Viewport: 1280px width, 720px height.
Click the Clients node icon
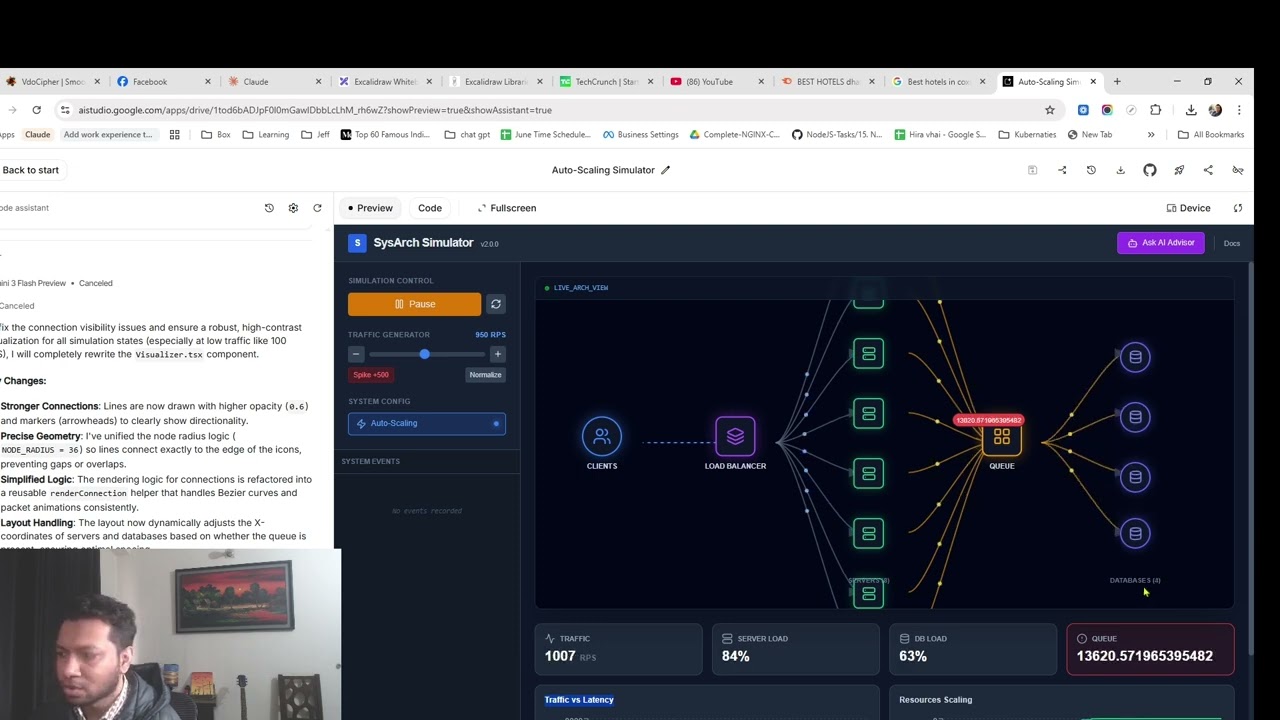(x=602, y=436)
